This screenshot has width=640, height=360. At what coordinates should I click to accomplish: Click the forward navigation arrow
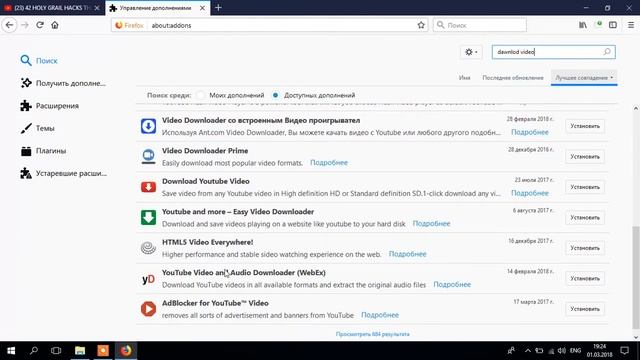click(x=24, y=25)
